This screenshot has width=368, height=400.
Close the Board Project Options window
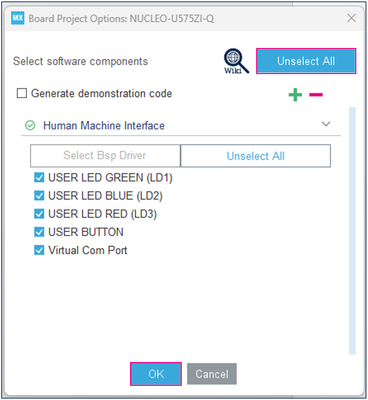(x=351, y=18)
